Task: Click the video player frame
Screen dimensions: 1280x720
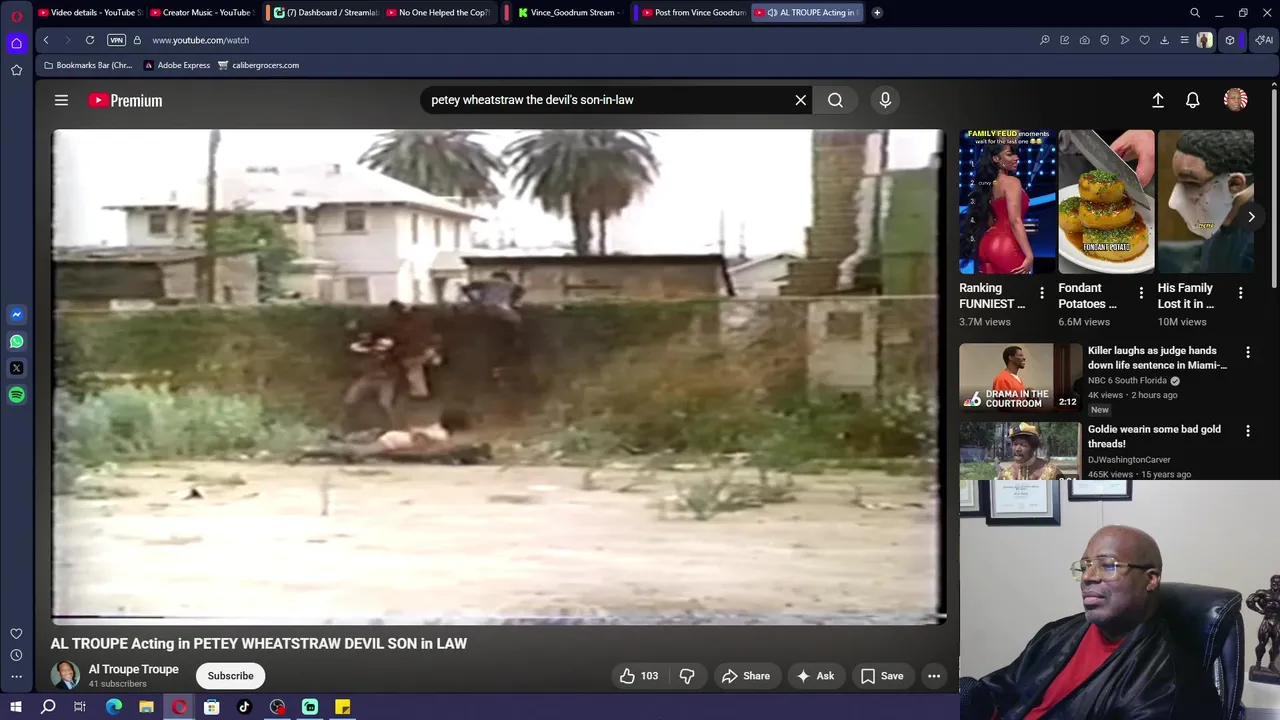Action: click(498, 375)
